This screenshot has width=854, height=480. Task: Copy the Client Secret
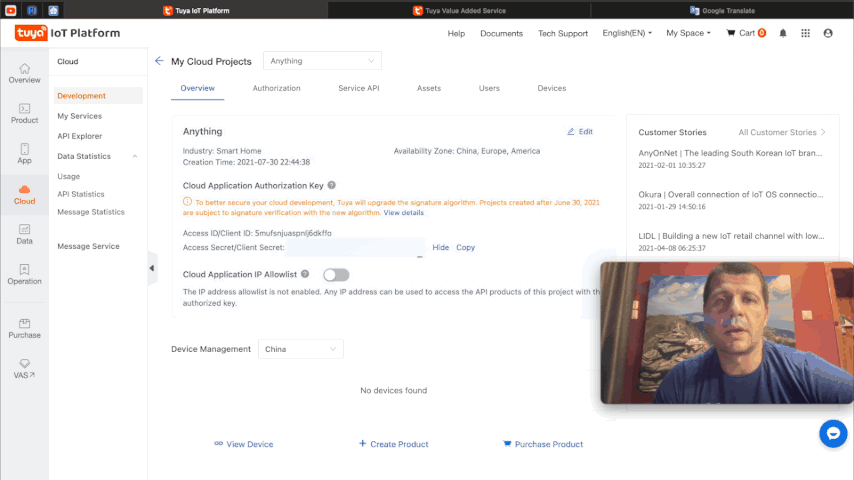pos(465,247)
